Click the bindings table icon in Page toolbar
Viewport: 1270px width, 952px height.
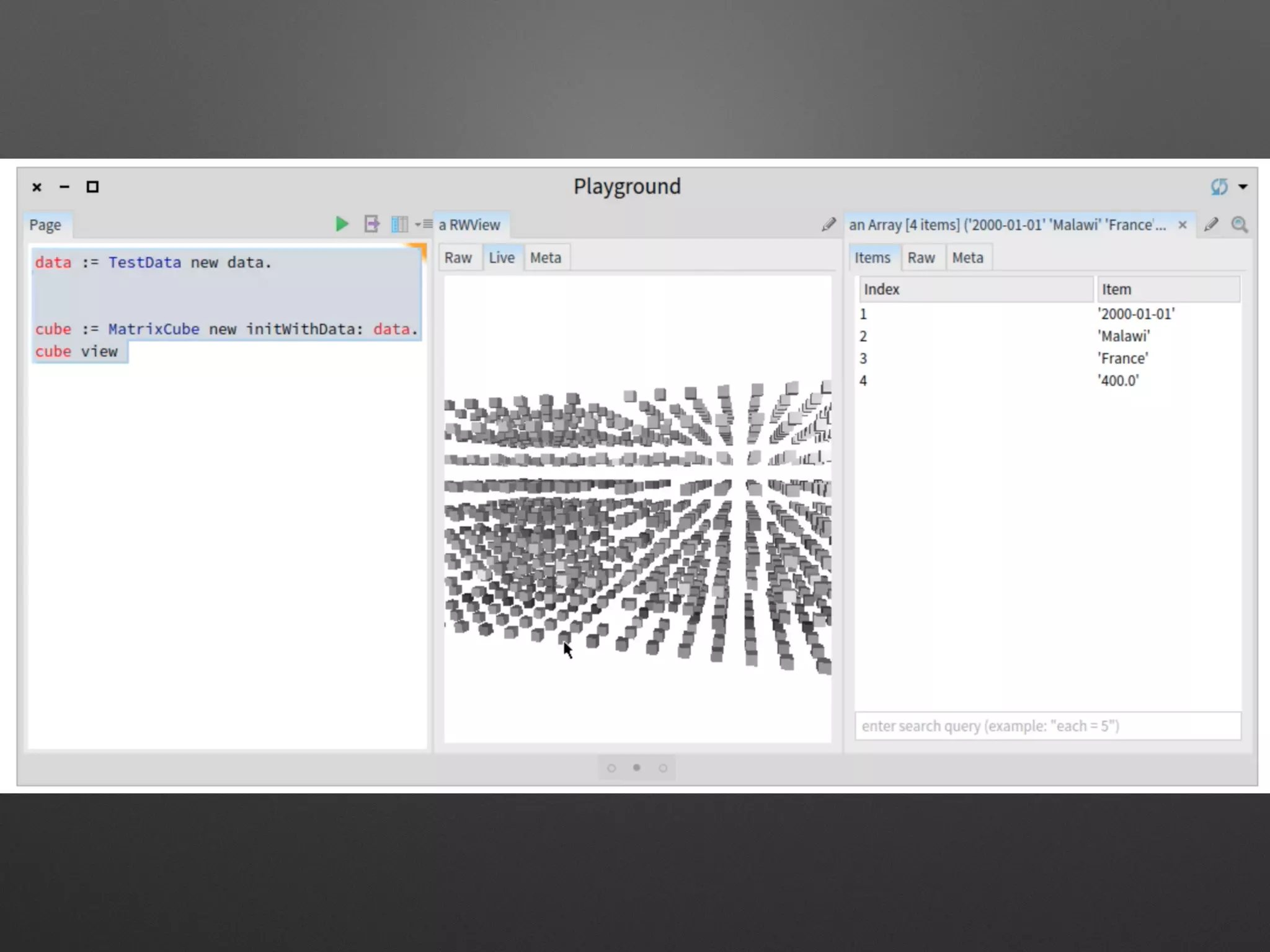coord(399,224)
